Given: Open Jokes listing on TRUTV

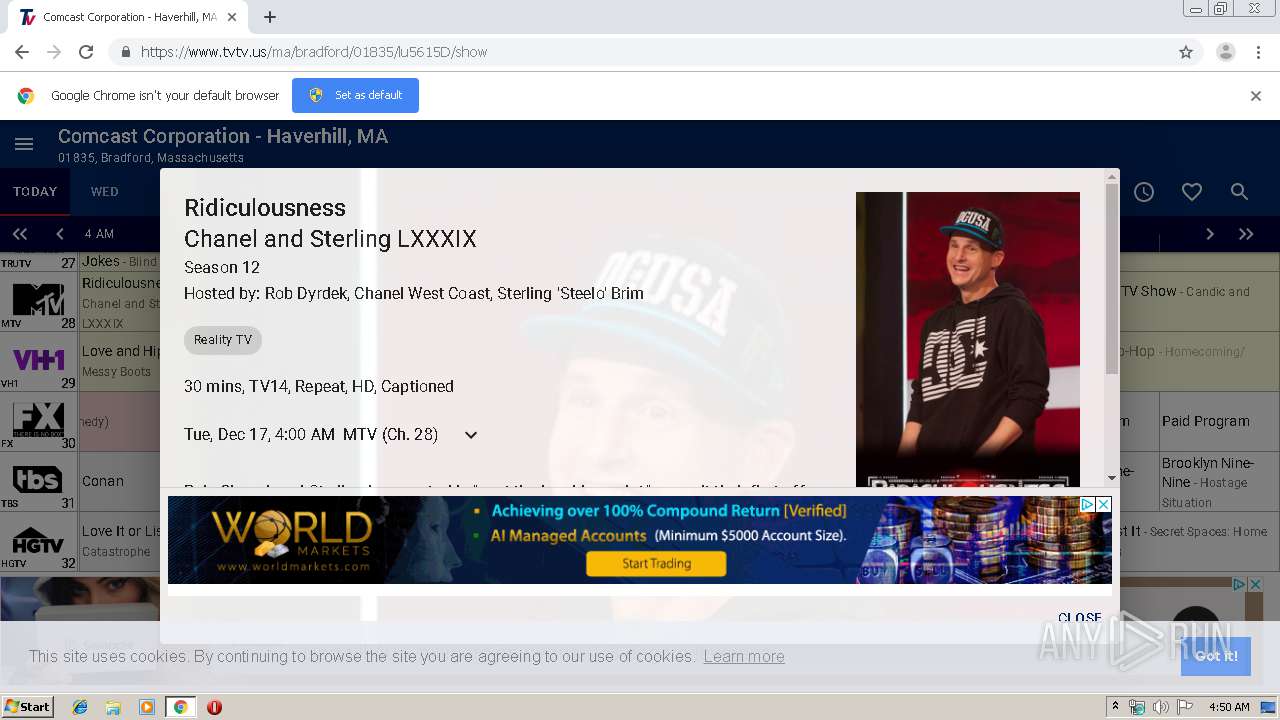Looking at the screenshot, I should point(119,261).
